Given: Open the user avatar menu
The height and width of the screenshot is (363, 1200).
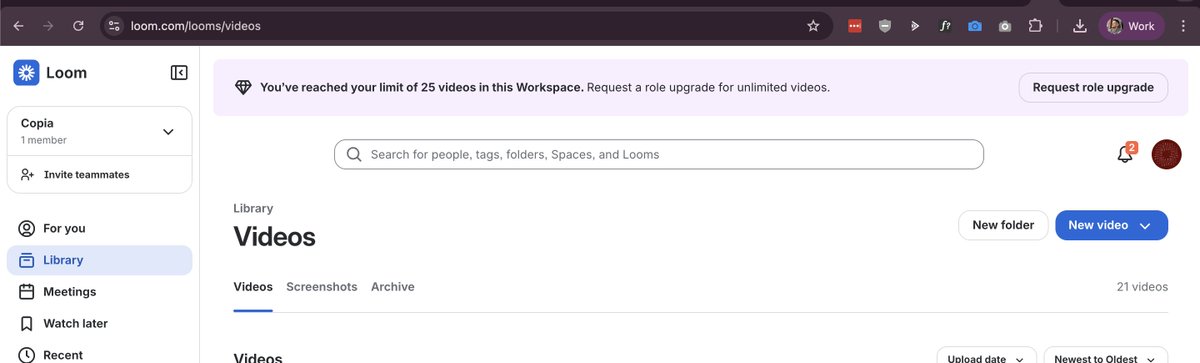Looking at the screenshot, I should (x=1167, y=154).
